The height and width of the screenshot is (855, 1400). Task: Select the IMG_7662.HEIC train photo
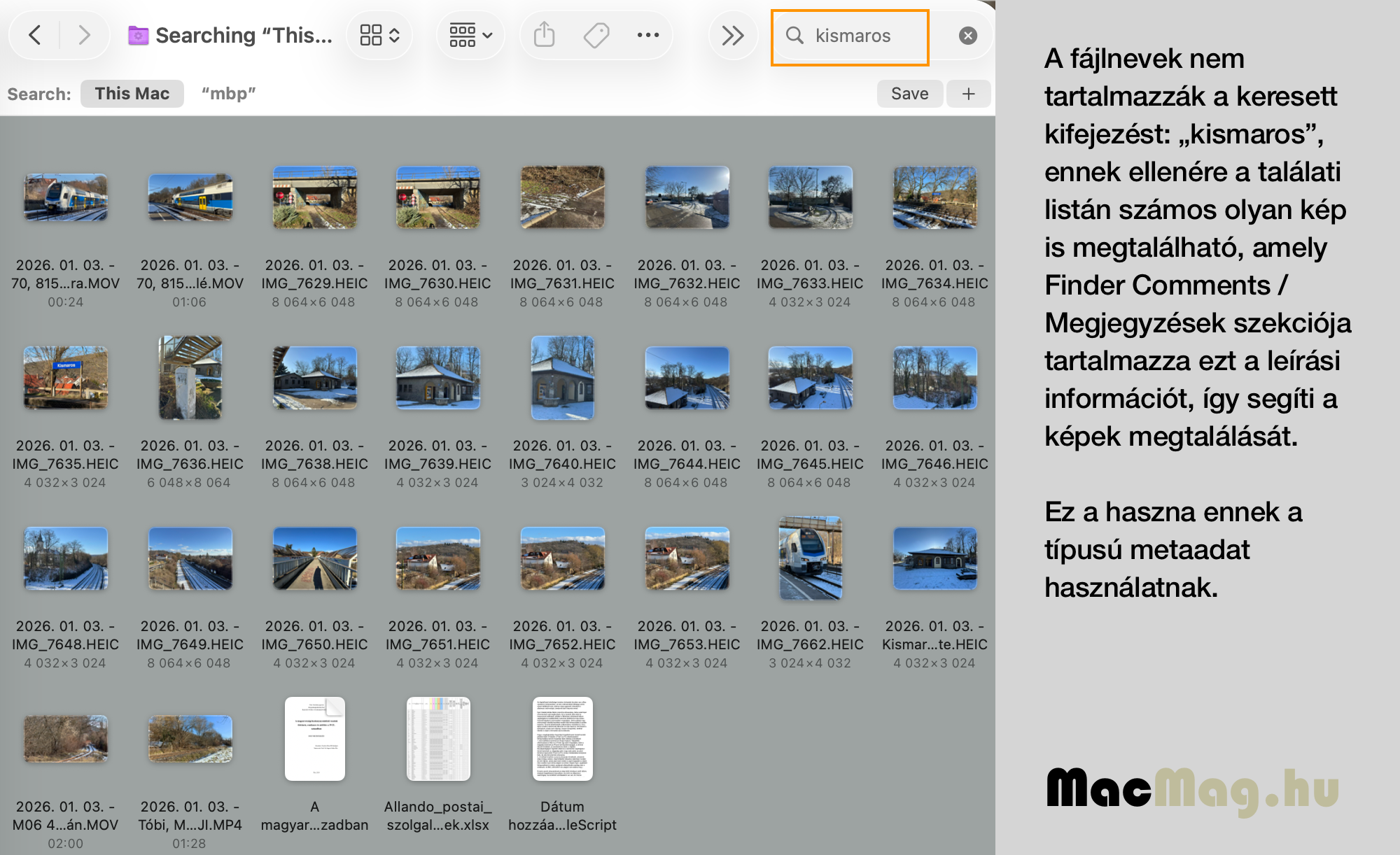pyautogui.click(x=811, y=558)
